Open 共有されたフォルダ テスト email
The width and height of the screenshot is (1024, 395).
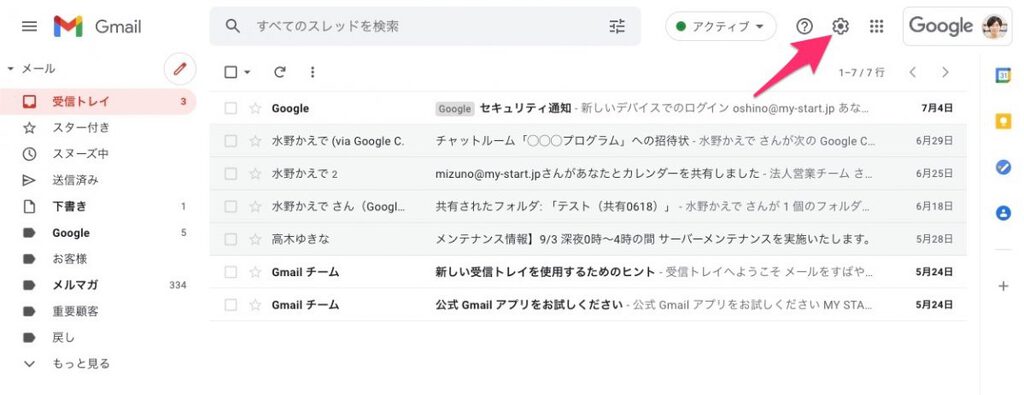pos(588,206)
